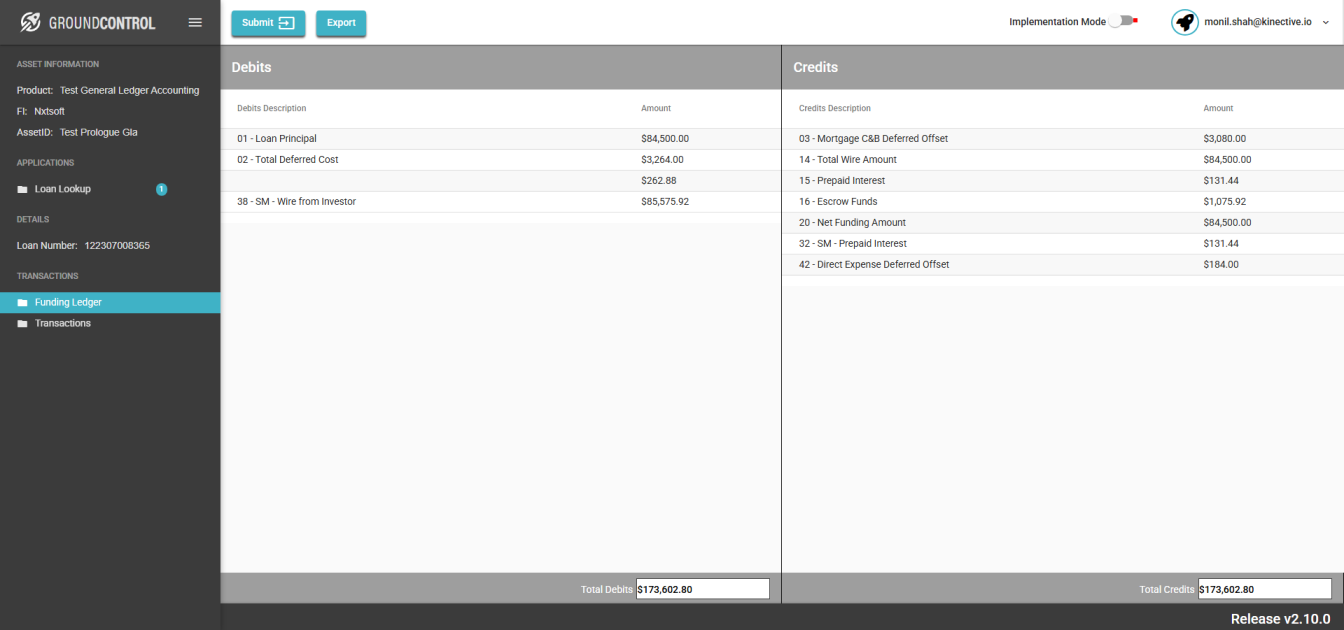Click the $85,575.92 debit amount
This screenshot has width=1344, height=630.
(665, 202)
